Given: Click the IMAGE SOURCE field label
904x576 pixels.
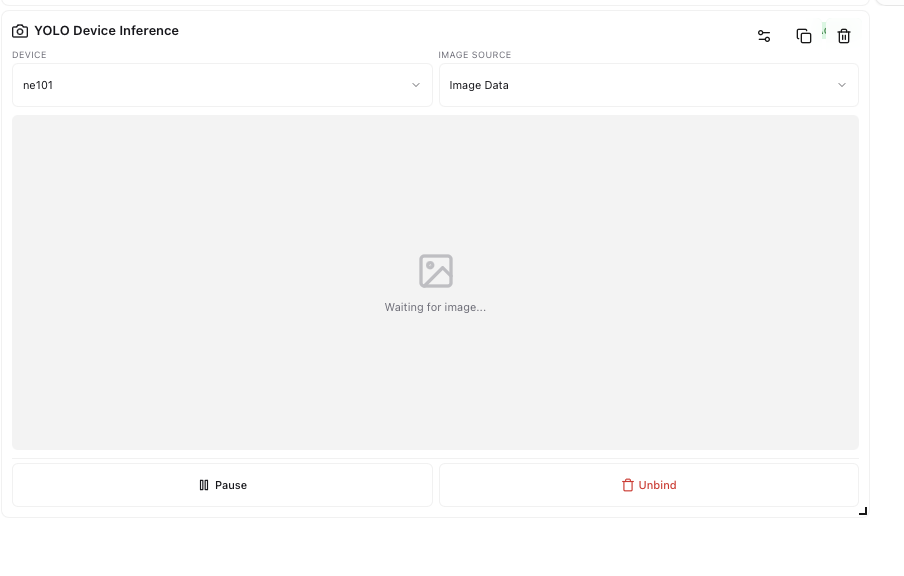Looking at the screenshot, I should 474,55.
